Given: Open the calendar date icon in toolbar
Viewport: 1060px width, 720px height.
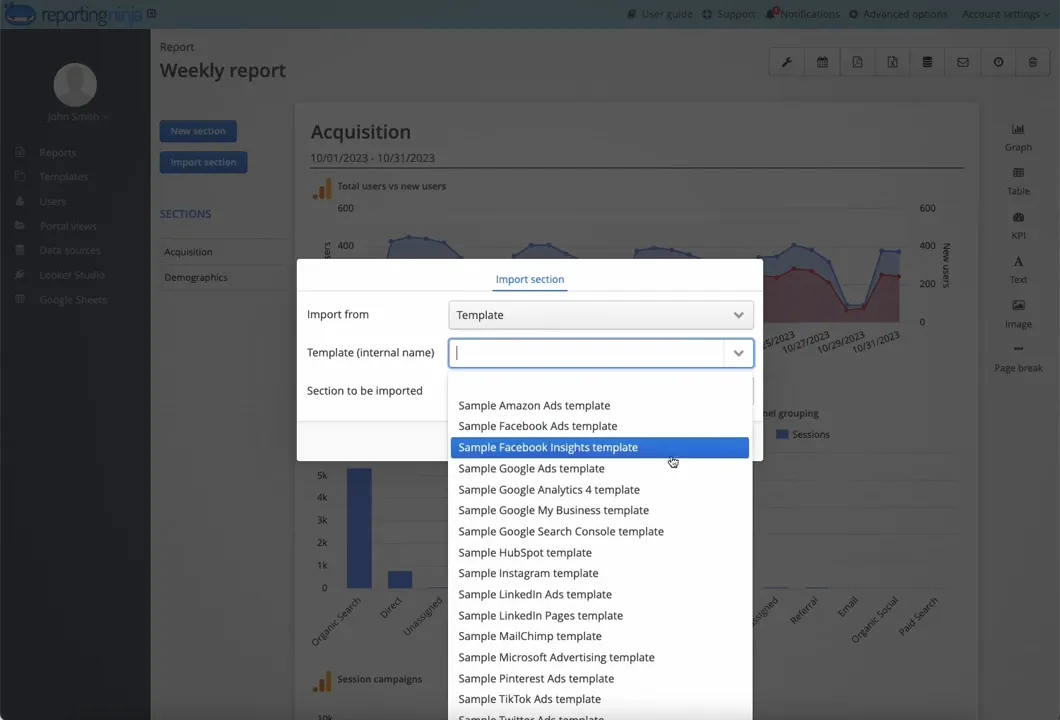Looking at the screenshot, I should (822, 62).
